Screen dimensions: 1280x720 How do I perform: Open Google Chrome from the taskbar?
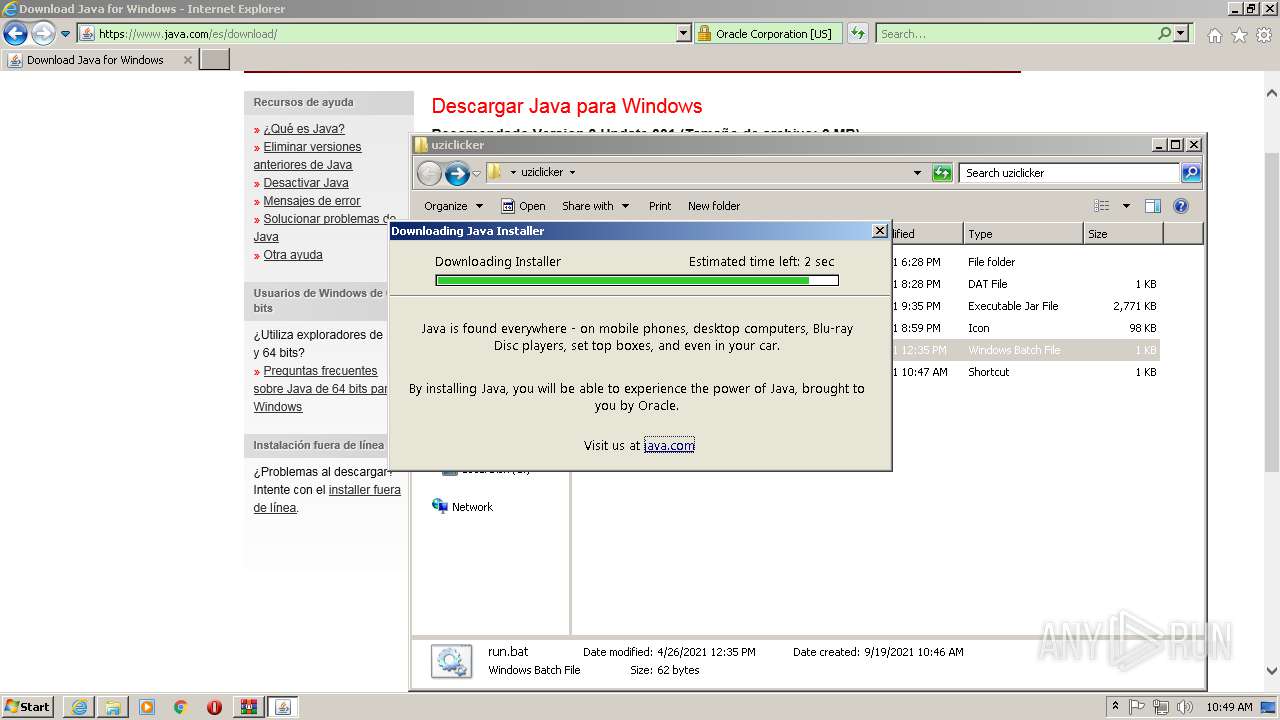[181, 707]
